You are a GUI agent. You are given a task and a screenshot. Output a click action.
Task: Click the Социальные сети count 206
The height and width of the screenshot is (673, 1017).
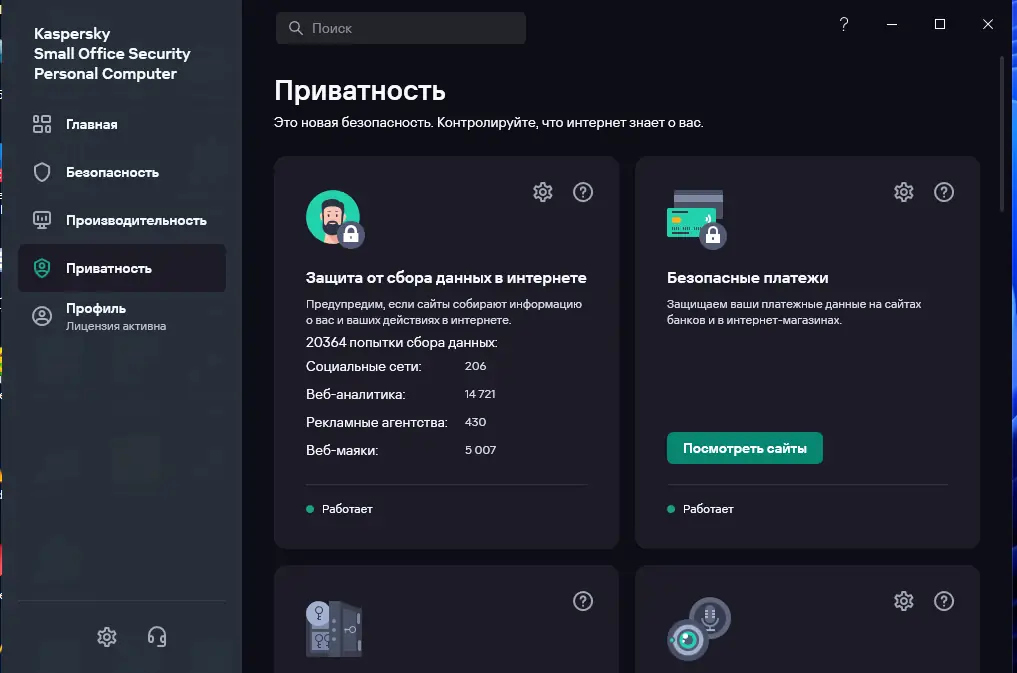[475, 366]
